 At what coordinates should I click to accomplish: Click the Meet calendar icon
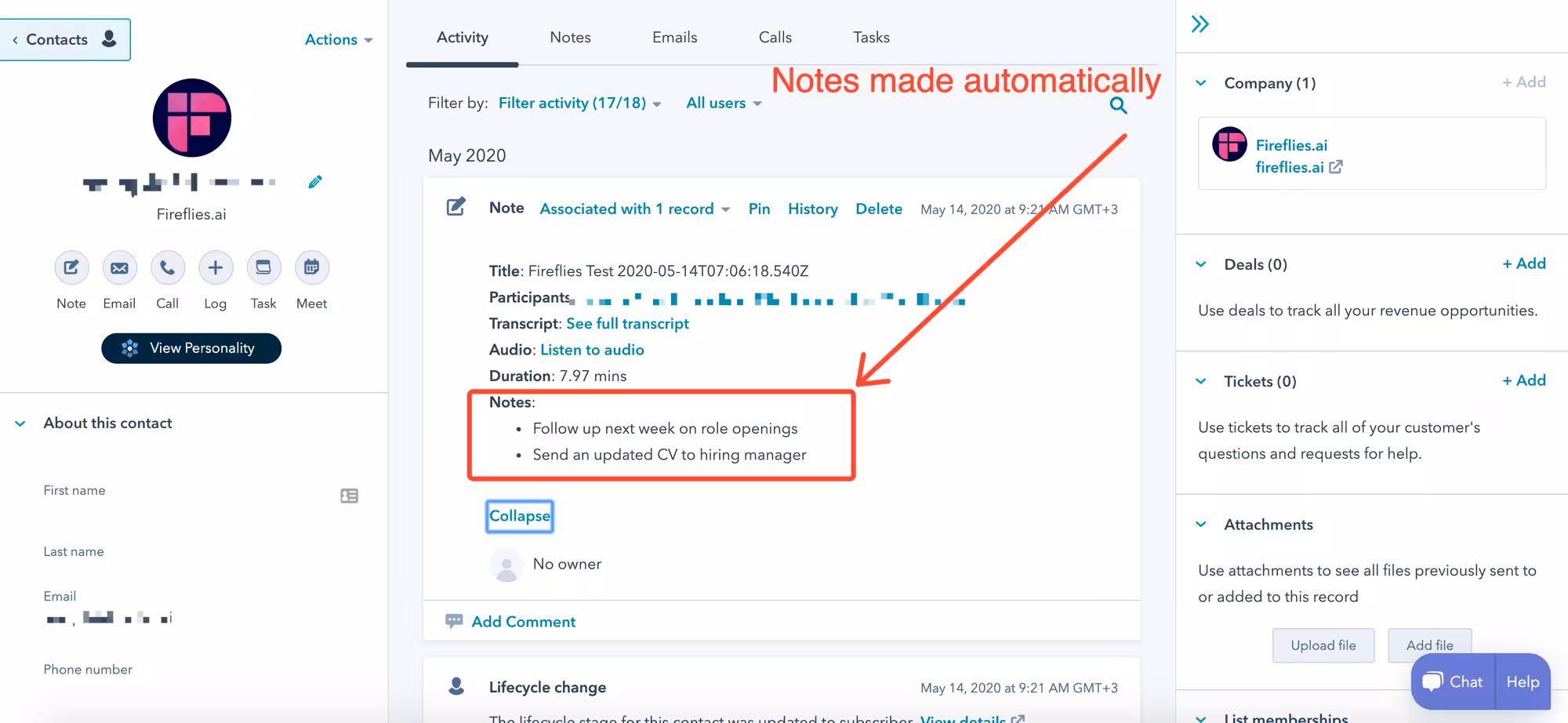[x=311, y=268]
